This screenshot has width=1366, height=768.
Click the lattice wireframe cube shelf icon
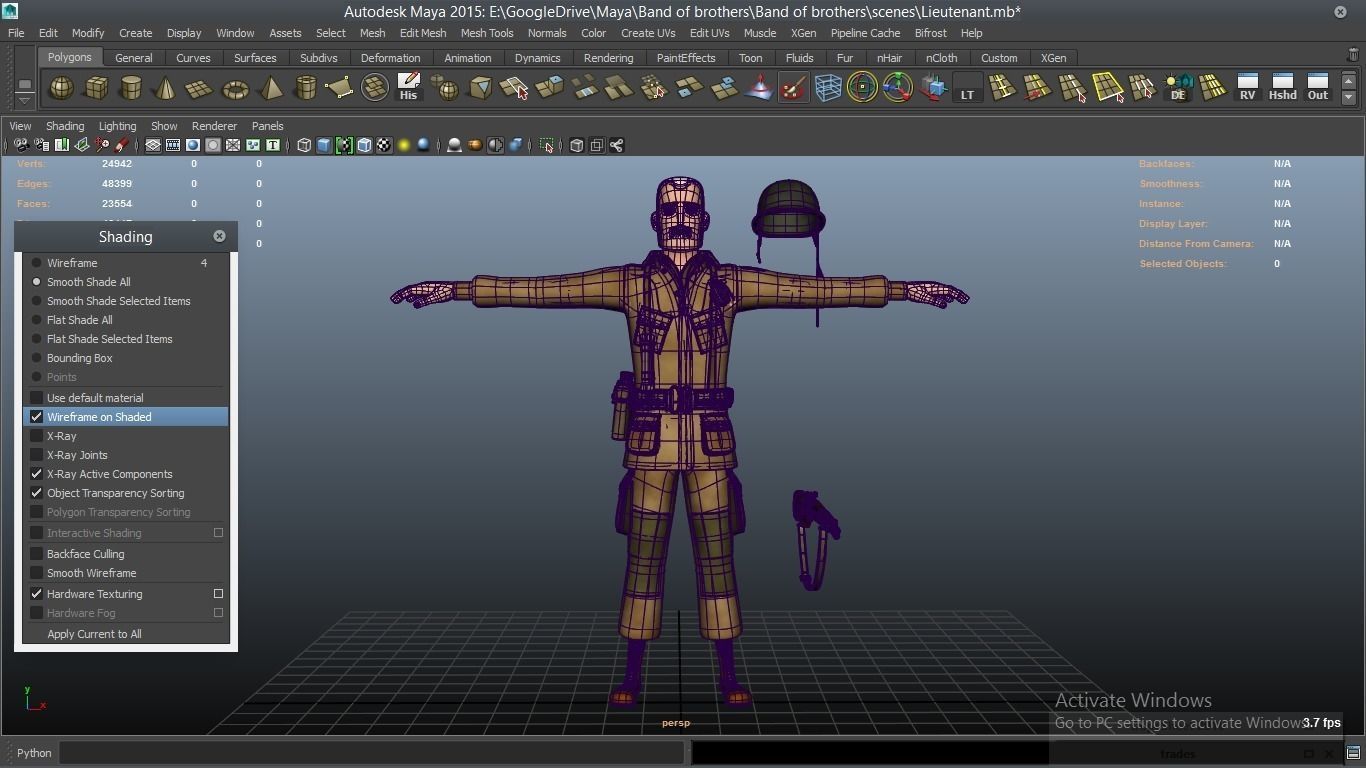828,88
